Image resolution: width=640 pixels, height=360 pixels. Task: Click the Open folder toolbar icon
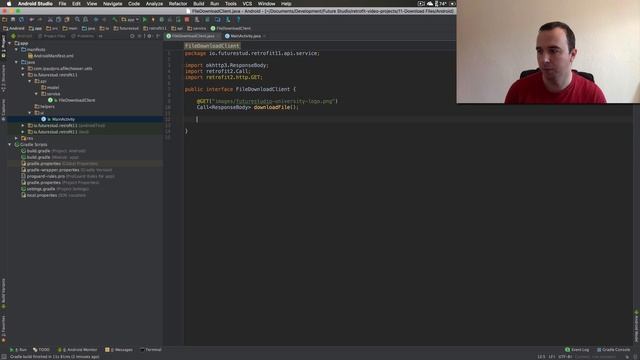(x=4, y=20)
